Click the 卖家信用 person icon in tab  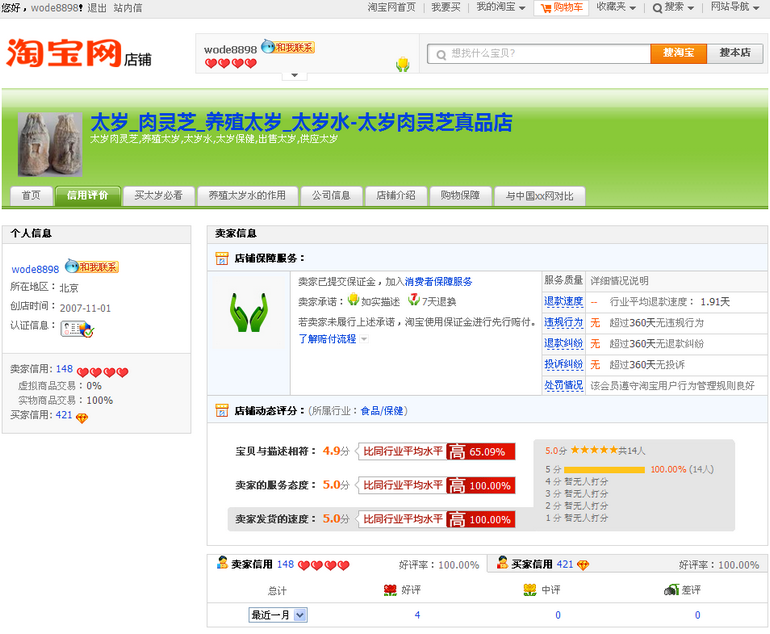click(x=222, y=563)
